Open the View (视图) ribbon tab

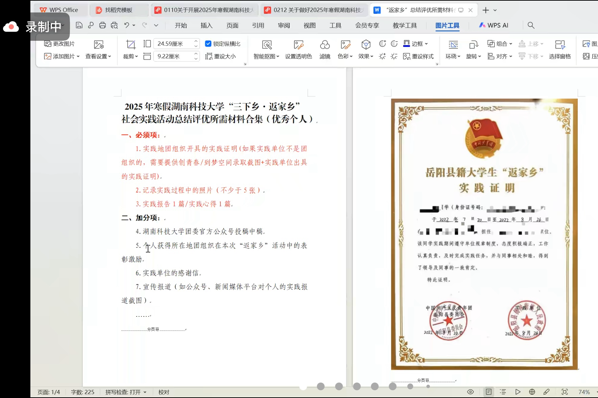click(310, 25)
